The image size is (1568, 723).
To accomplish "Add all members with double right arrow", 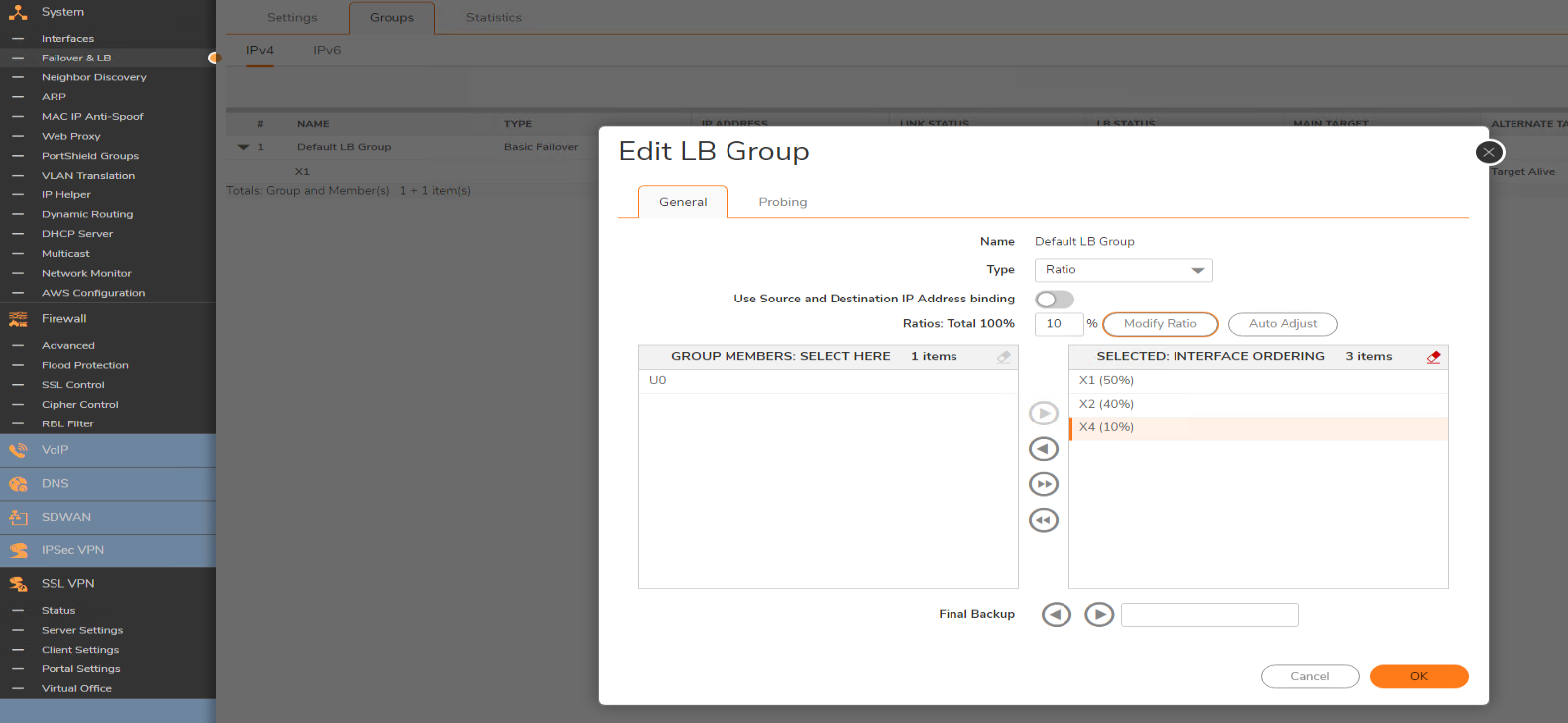I will pos(1044,484).
